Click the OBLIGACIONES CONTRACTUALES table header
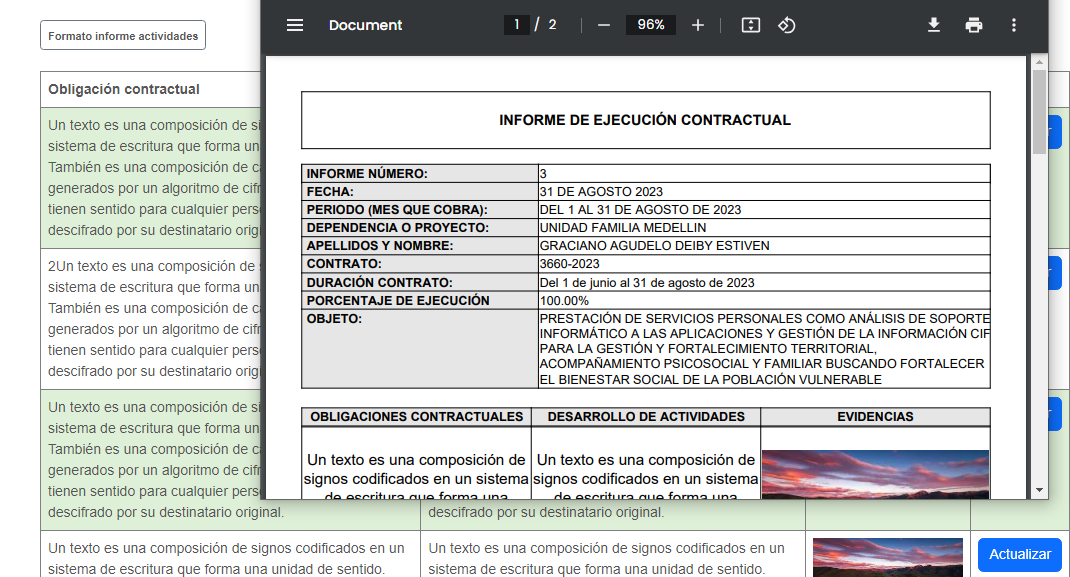Viewport: 1070px width, 577px height. coord(416,417)
